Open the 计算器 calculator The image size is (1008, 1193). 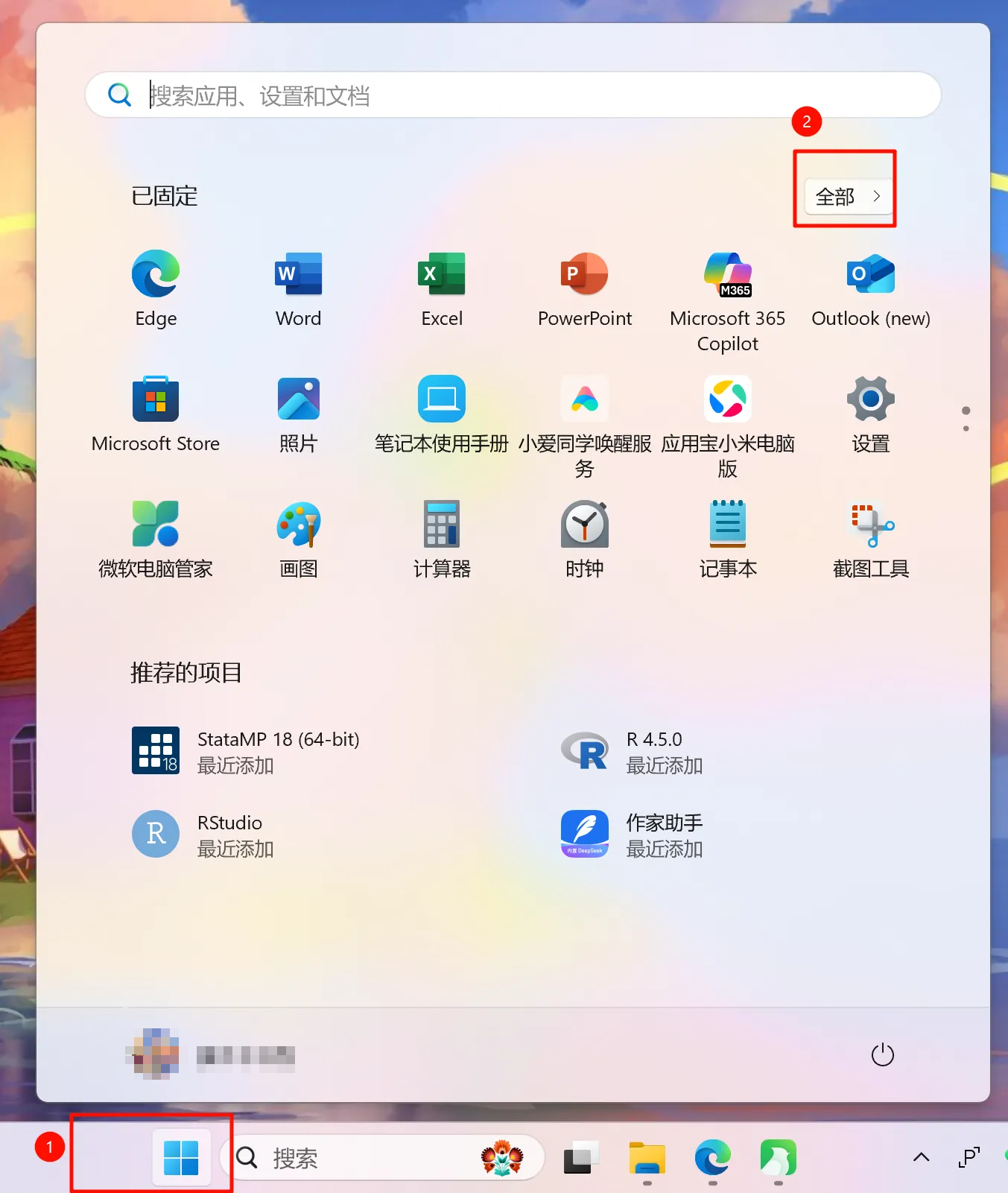coord(442,540)
